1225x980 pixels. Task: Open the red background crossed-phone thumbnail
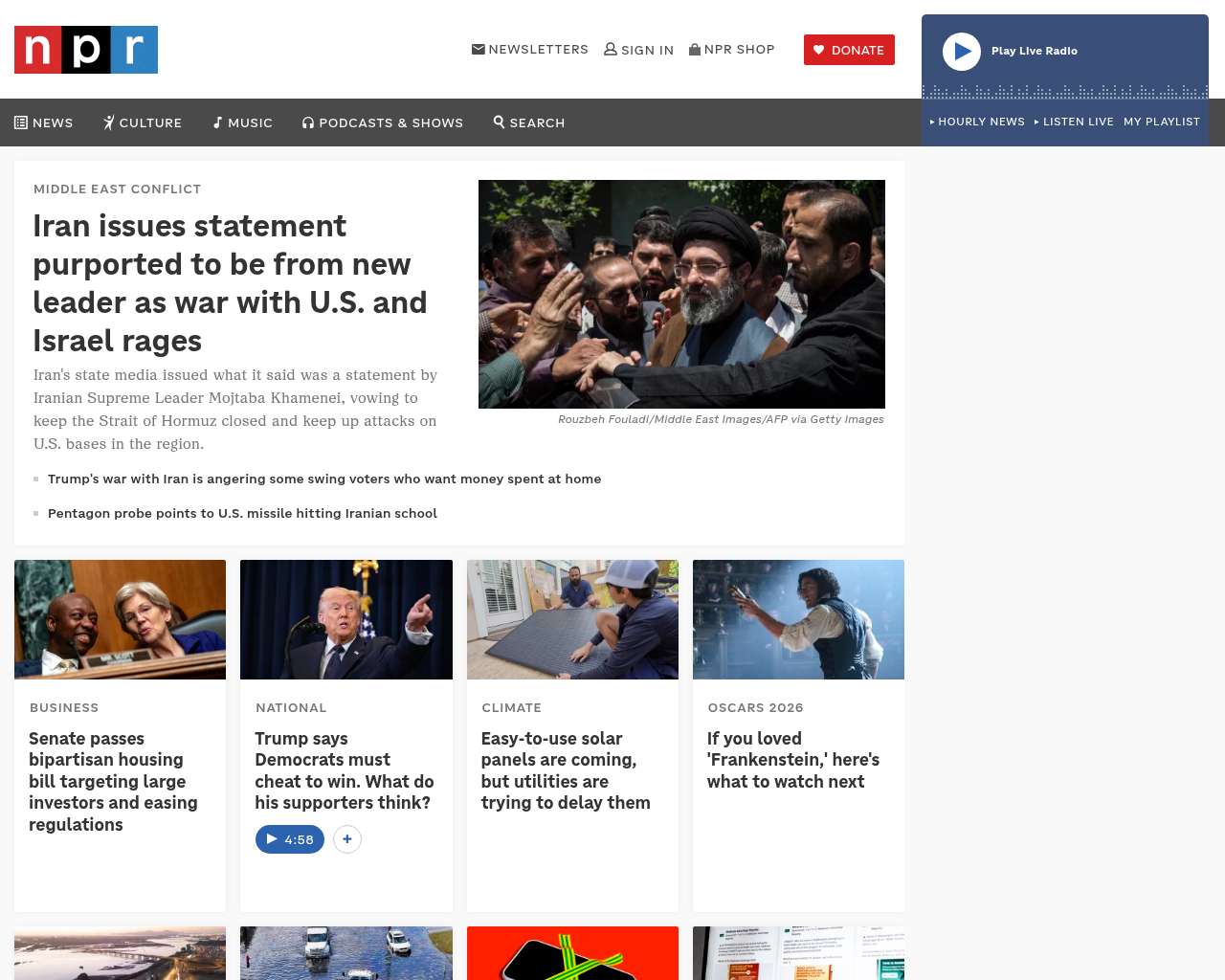point(572,953)
